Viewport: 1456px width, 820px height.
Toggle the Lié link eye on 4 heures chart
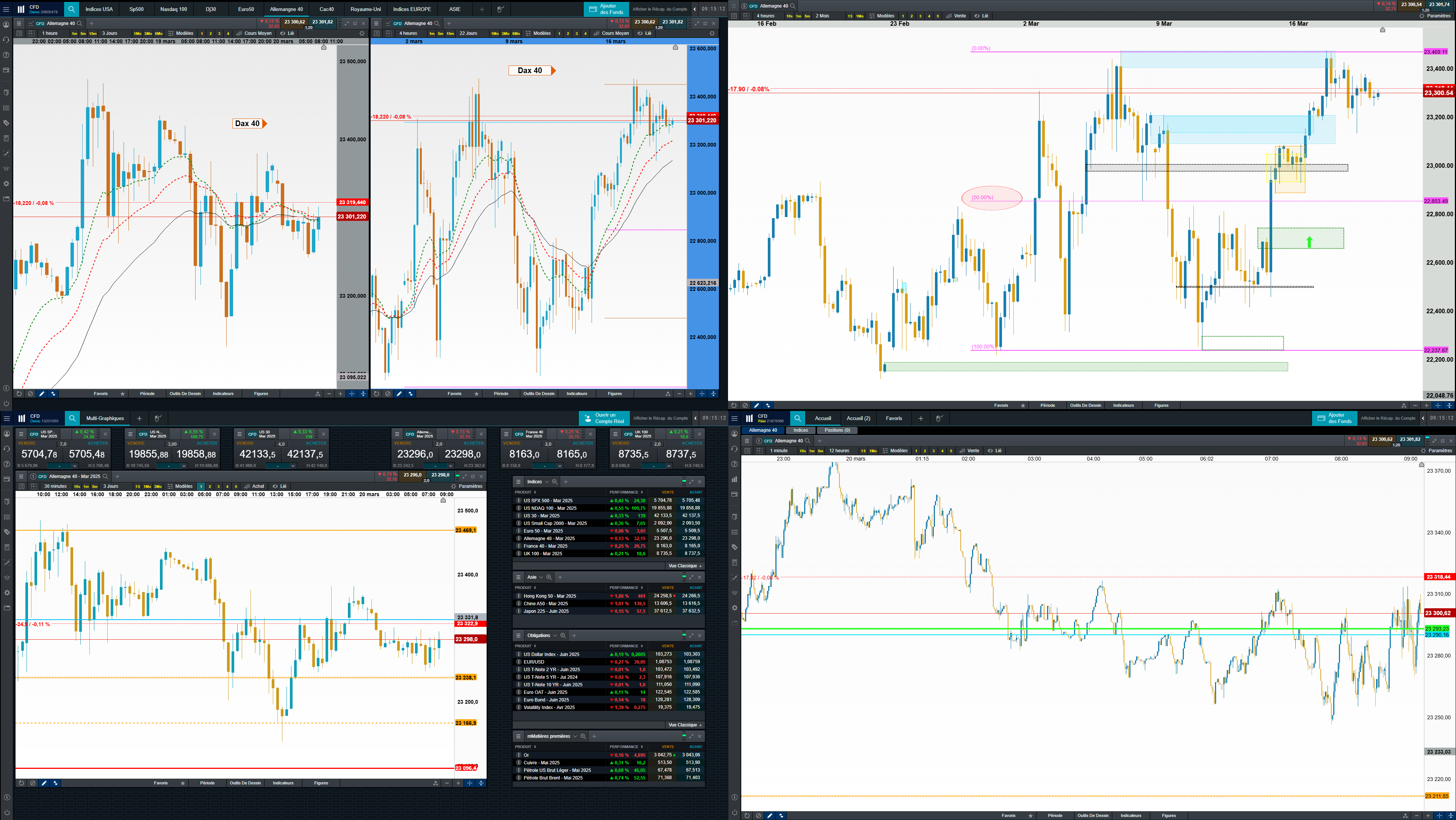(x=640, y=33)
